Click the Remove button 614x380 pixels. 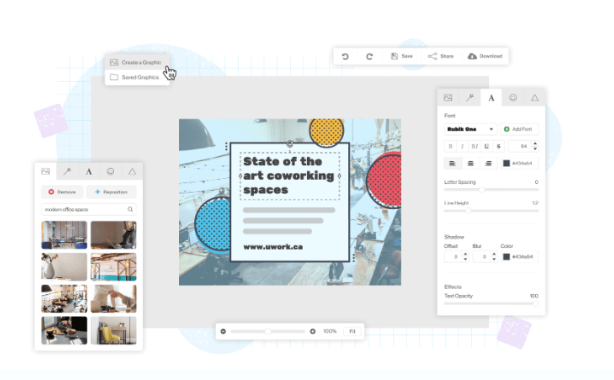[x=62, y=192]
